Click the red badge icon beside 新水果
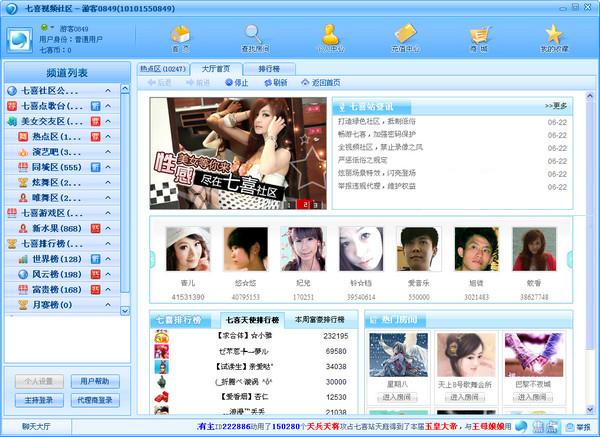 tap(95, 228)
